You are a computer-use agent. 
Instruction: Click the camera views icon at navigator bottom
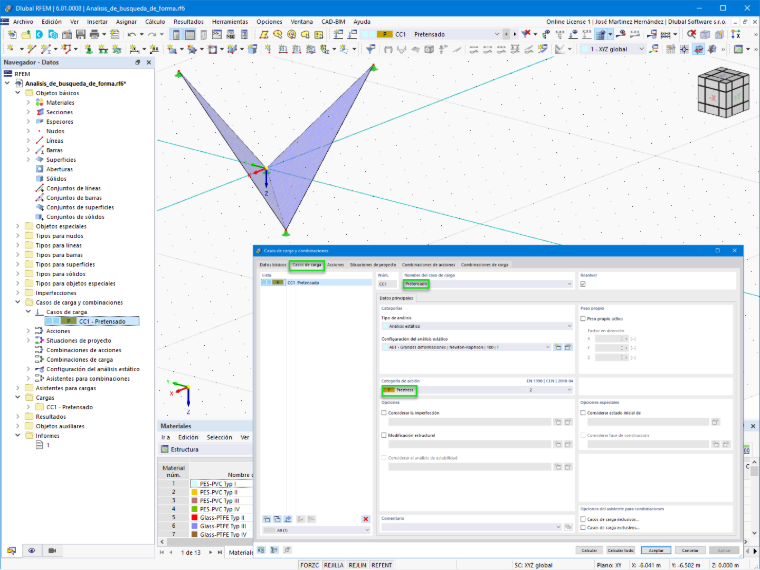(52, 551)
